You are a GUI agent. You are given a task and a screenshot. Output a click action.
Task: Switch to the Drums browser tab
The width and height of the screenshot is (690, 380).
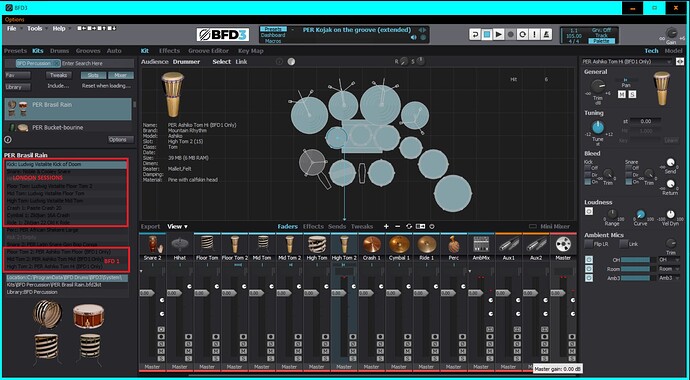59,51
